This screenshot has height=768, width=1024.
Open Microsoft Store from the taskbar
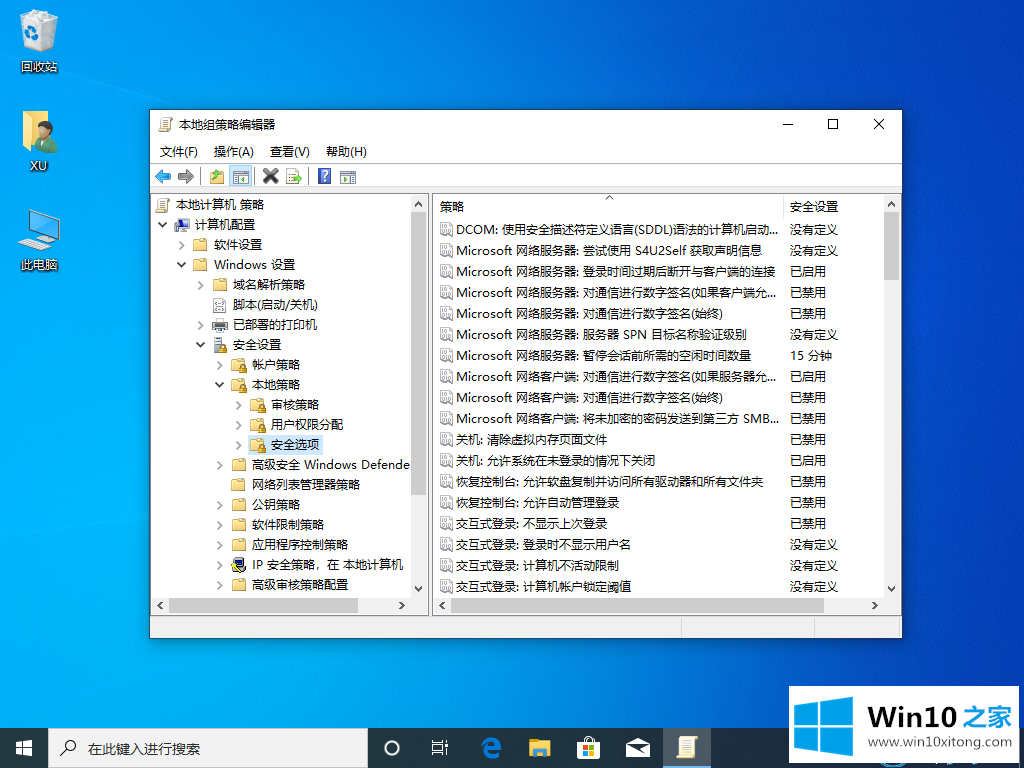[x=588, y=748]
